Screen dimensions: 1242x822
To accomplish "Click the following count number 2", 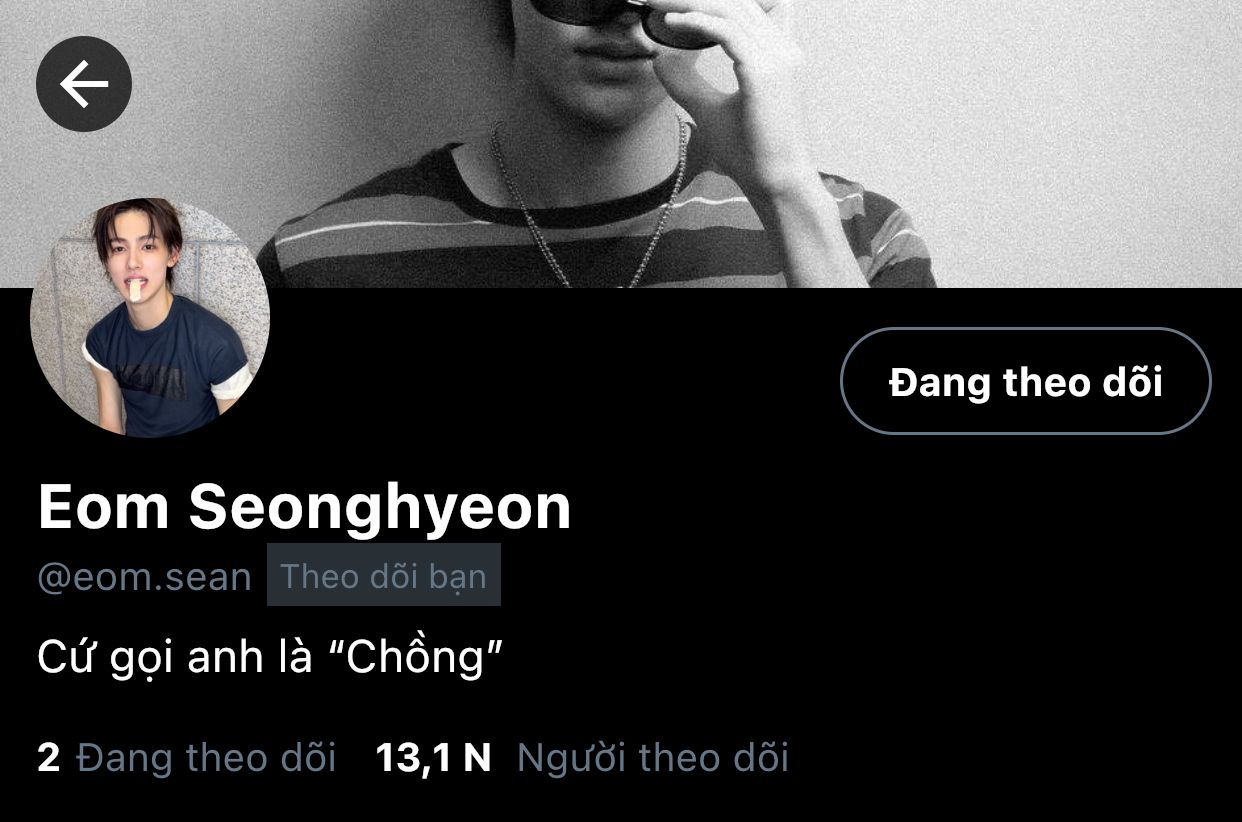I will [x=48, y=757].
